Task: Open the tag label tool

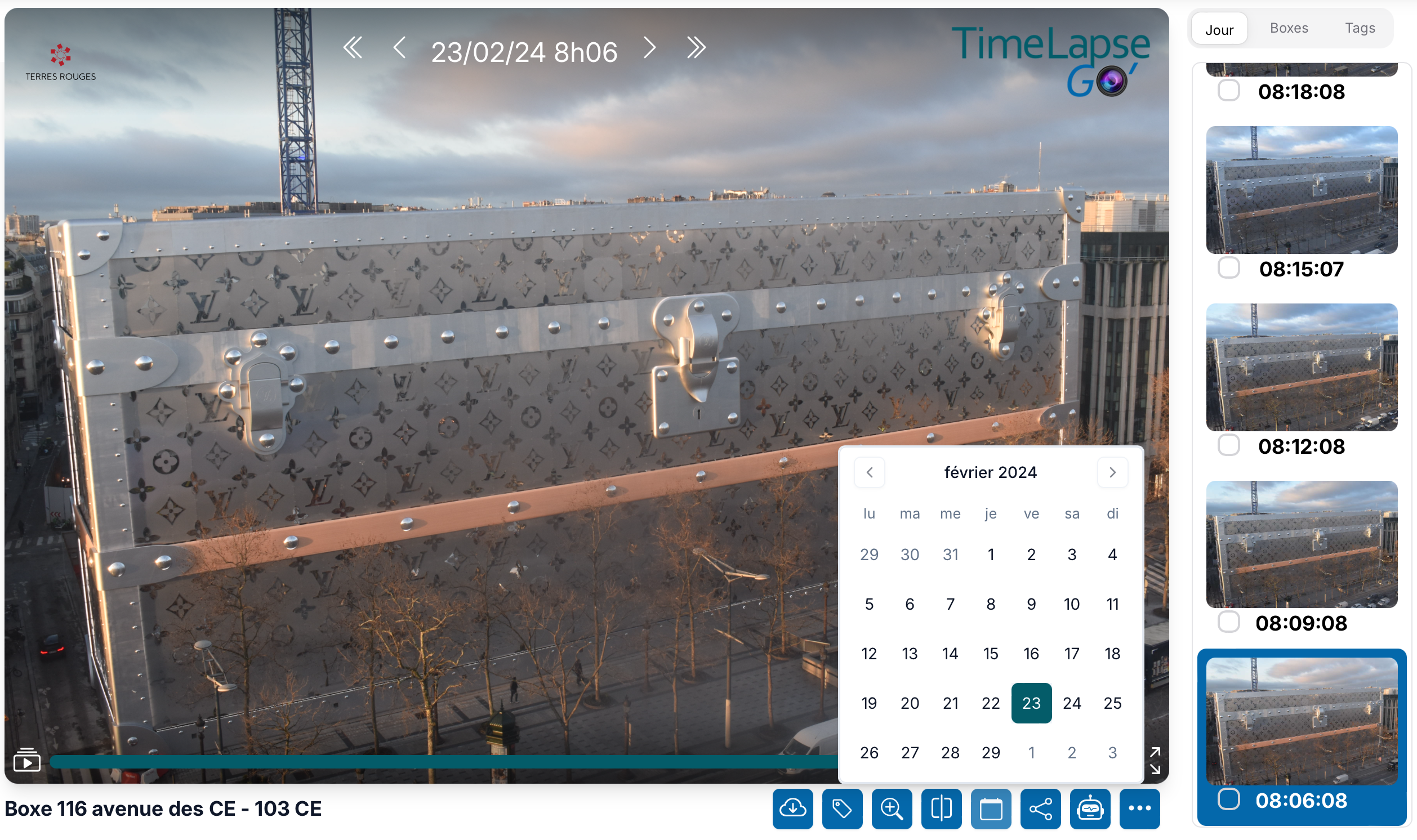Action: point(843,809)
